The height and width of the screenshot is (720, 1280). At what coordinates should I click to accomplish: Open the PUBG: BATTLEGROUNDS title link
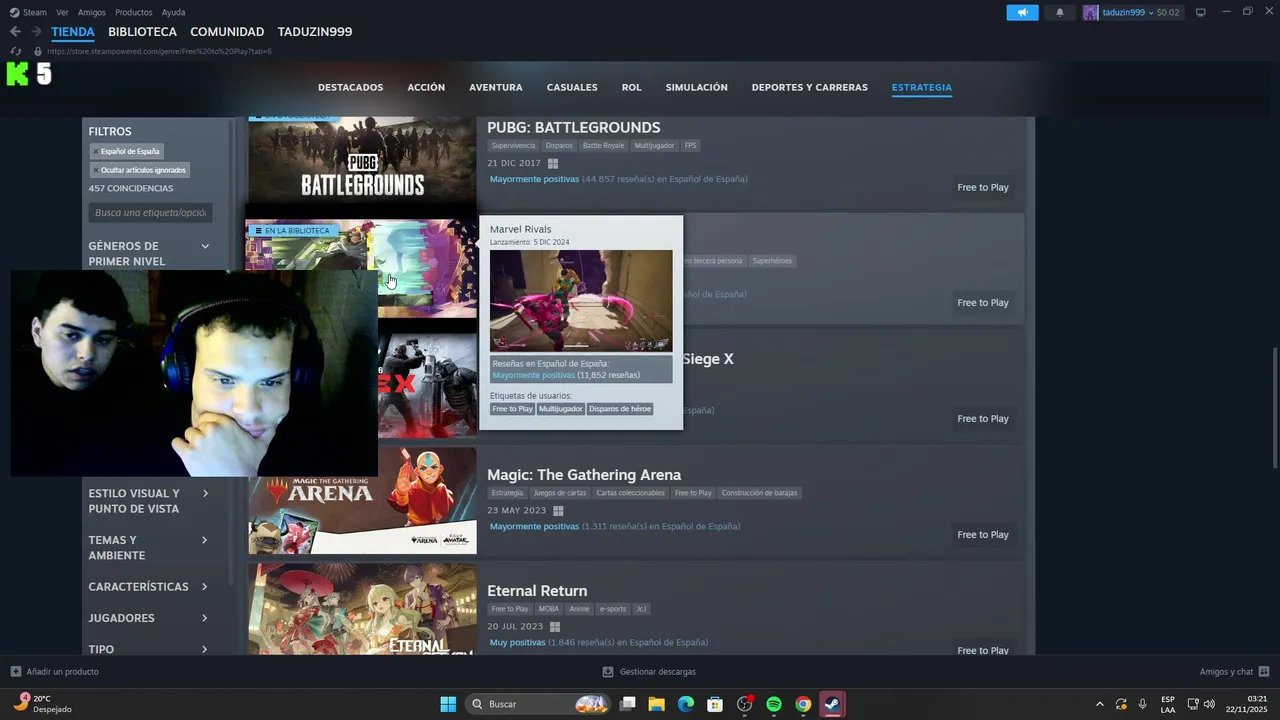coord(574,127)
